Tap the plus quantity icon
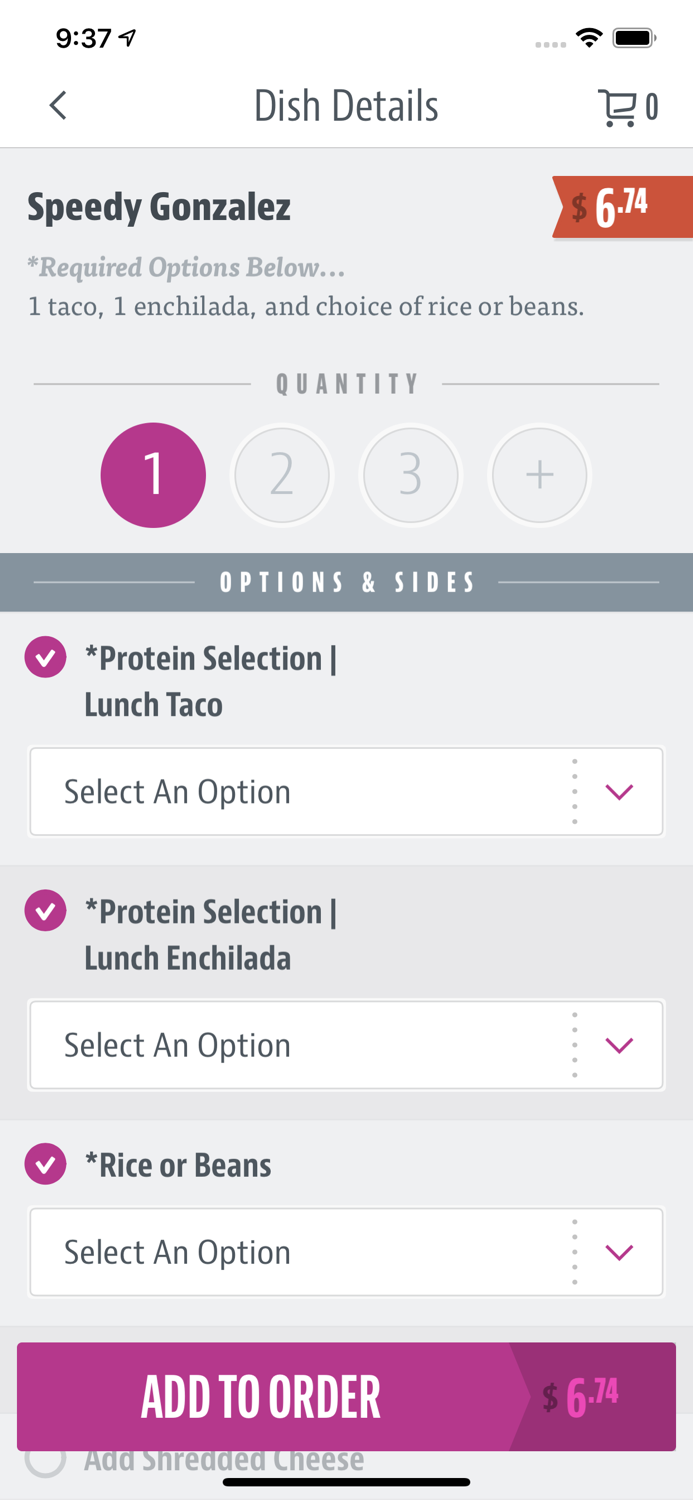The width and height of the screenshot is (693, 1500). pyautogui.click(x=540, y=475)
